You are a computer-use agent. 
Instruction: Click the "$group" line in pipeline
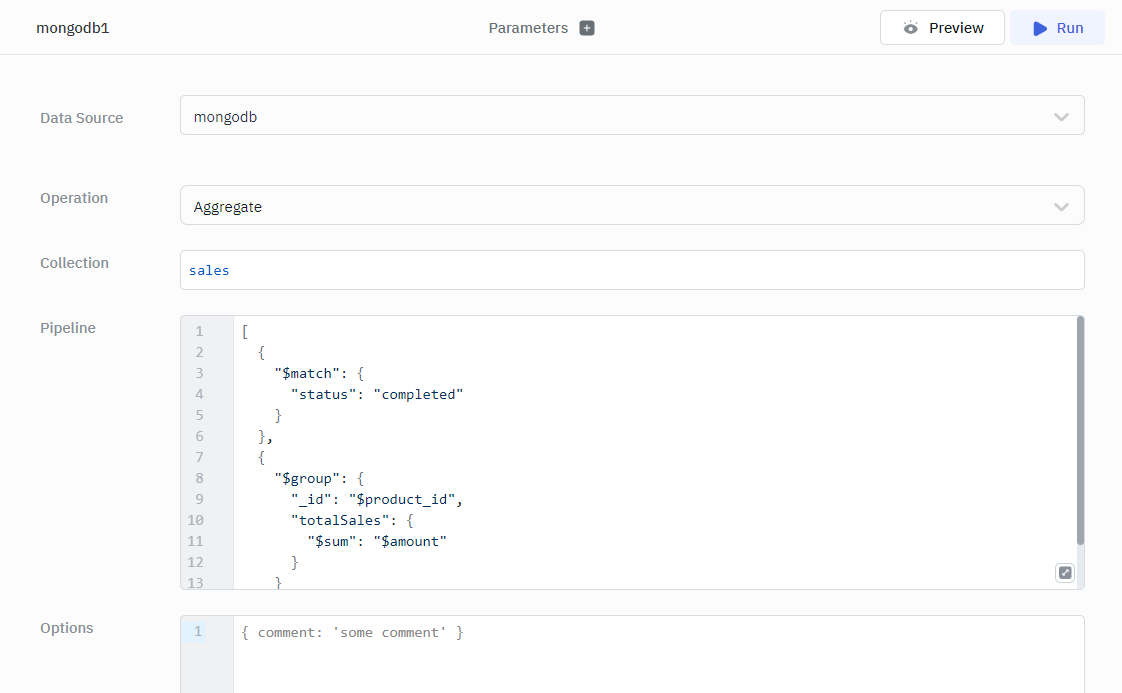(x=310, y=478)
